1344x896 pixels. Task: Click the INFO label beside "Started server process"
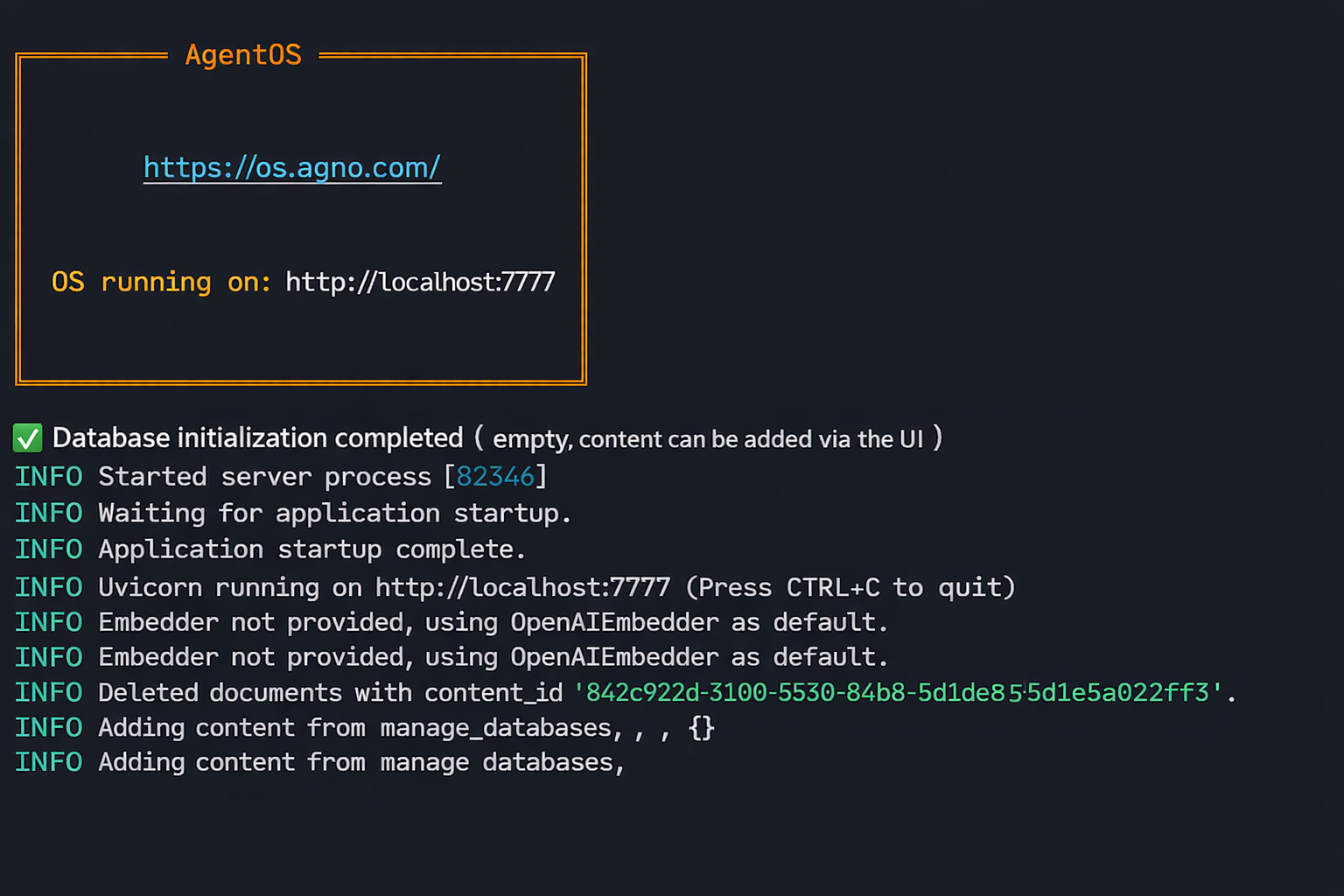[49, 477]
